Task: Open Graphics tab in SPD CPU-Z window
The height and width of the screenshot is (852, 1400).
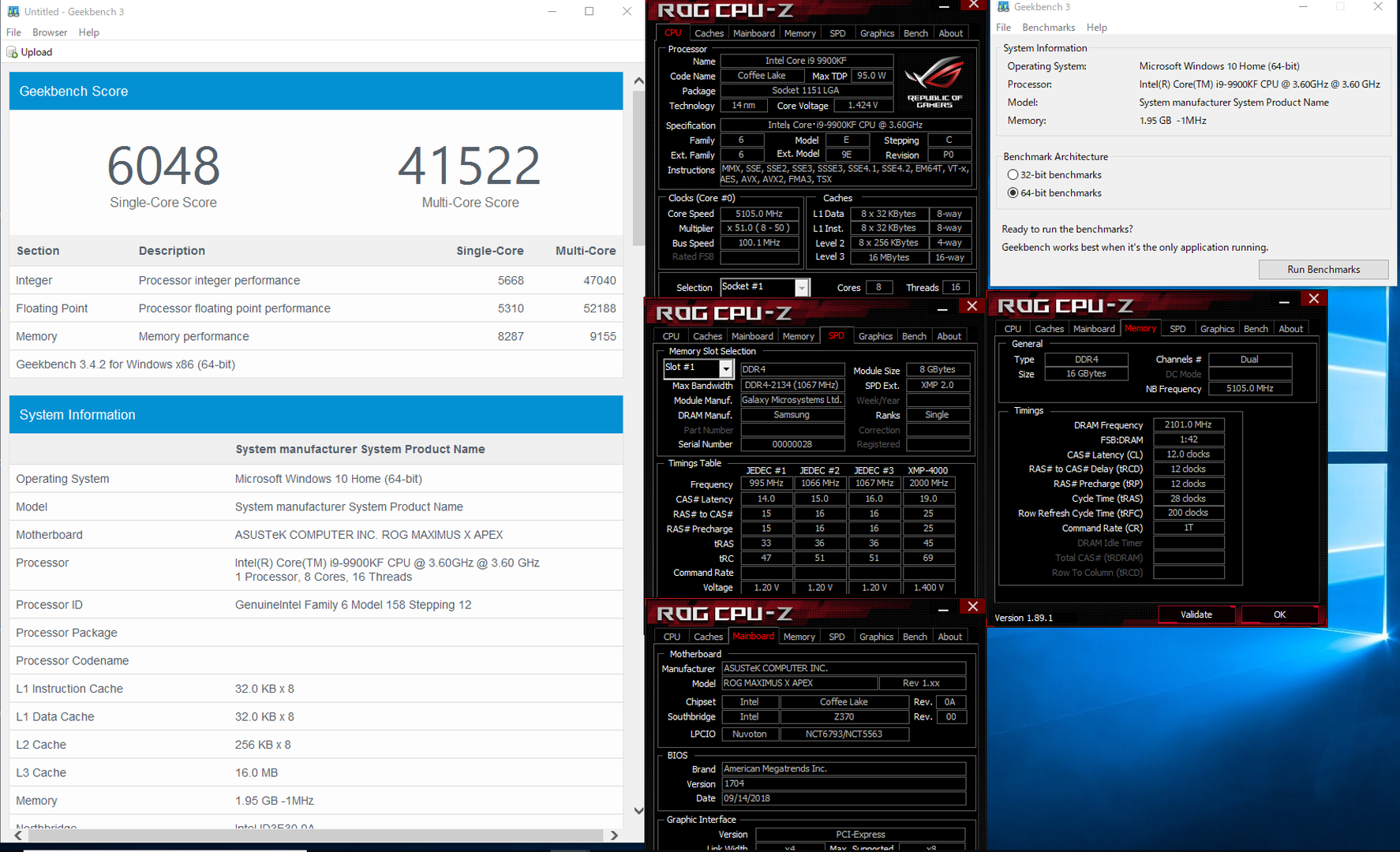Action: click(875, 336)
